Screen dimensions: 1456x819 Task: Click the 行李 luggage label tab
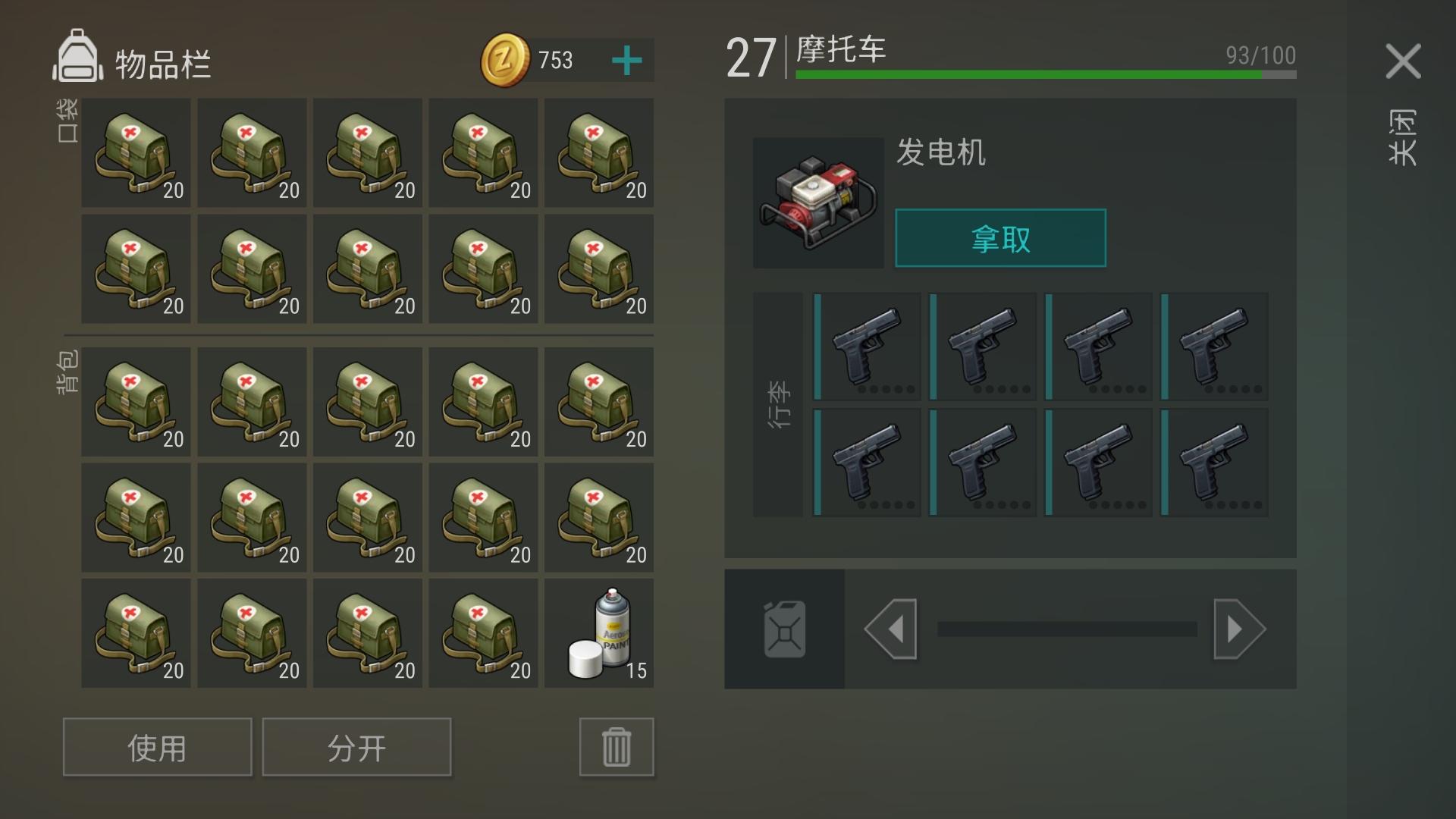778,404
